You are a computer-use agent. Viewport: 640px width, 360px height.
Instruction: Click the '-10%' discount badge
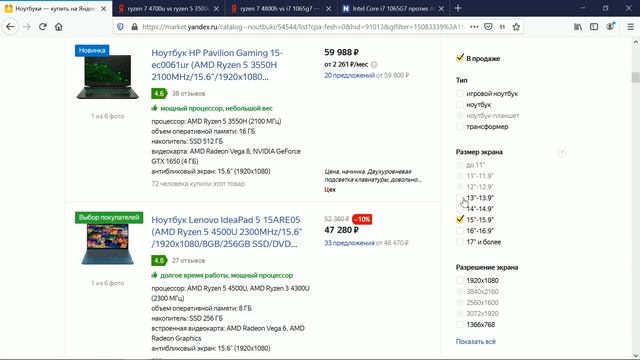362,219
